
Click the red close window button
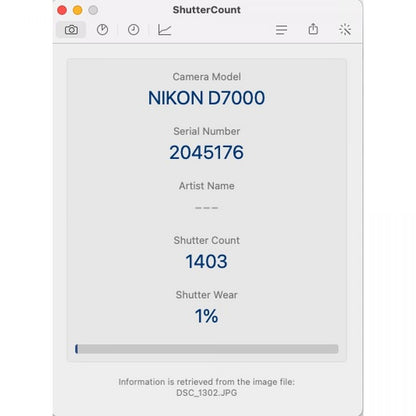point(62,10)
